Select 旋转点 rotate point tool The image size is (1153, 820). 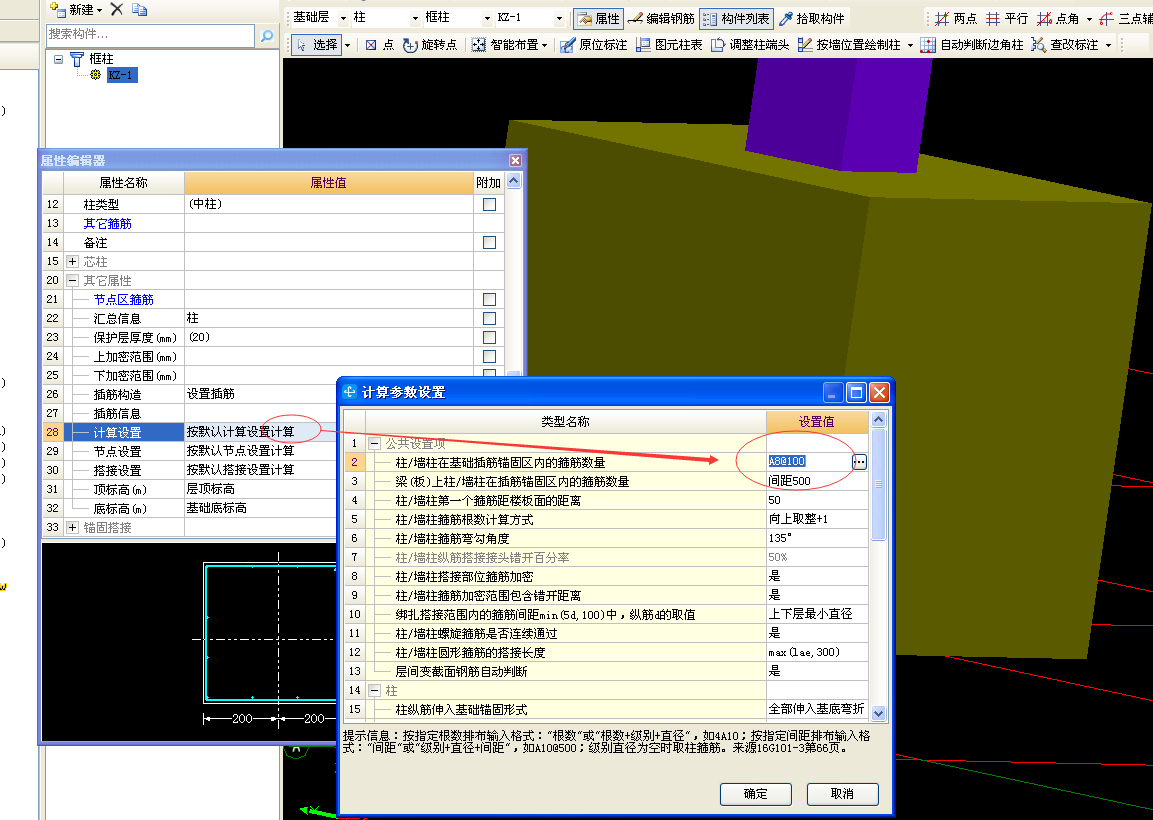(x=430, y=45)
